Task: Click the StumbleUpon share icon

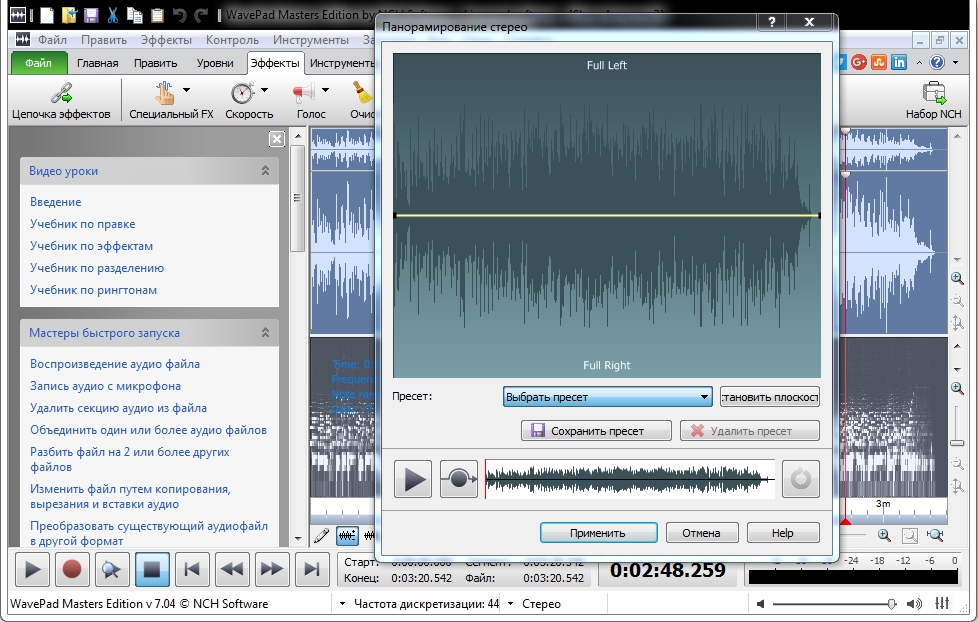Action: pos(878,62)
